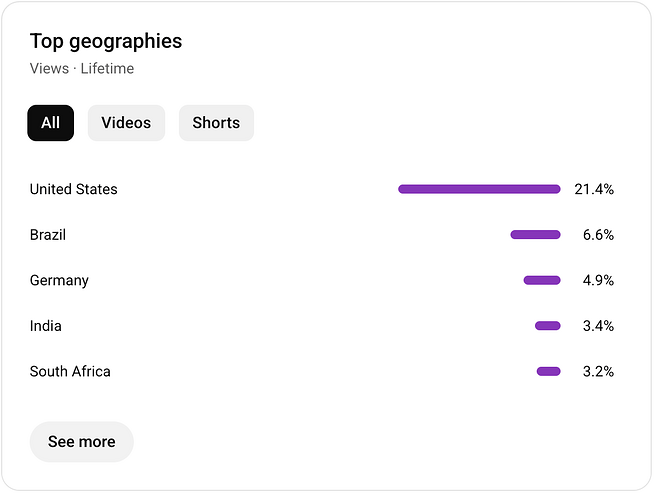Screen dimensions: 661x500
Task: Click the Germany country label
Action: click(59, 281)
